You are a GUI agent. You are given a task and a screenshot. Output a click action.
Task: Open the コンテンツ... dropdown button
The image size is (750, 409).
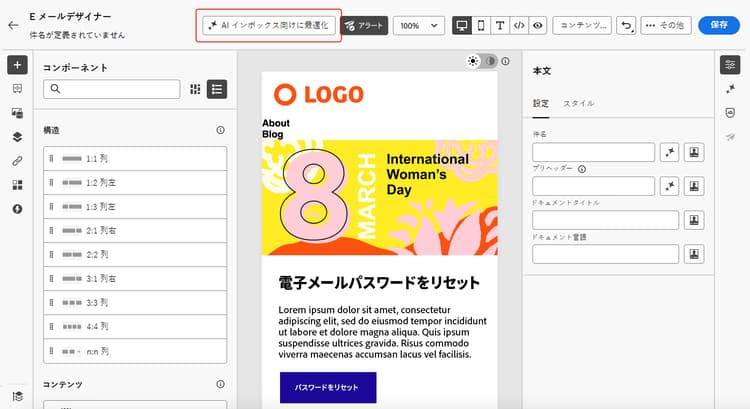click(x=582, y=25)
